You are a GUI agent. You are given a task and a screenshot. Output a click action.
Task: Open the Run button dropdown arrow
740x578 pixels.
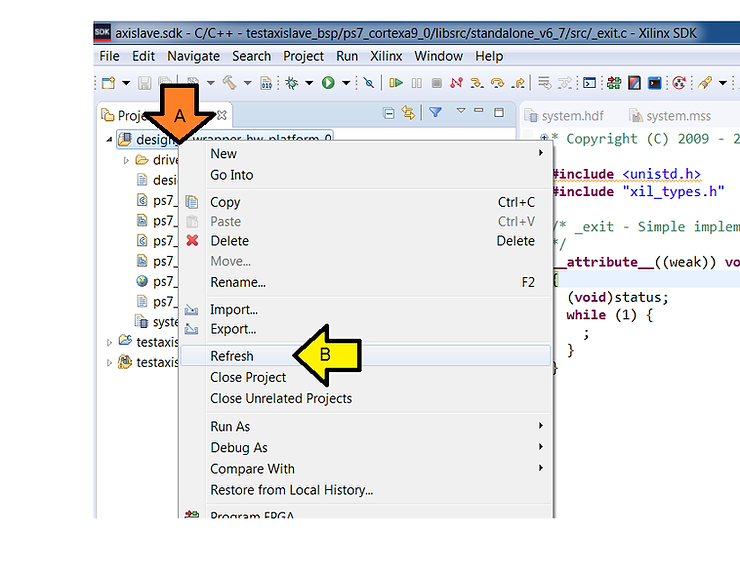pyautogui.click(x=346, y=83)
